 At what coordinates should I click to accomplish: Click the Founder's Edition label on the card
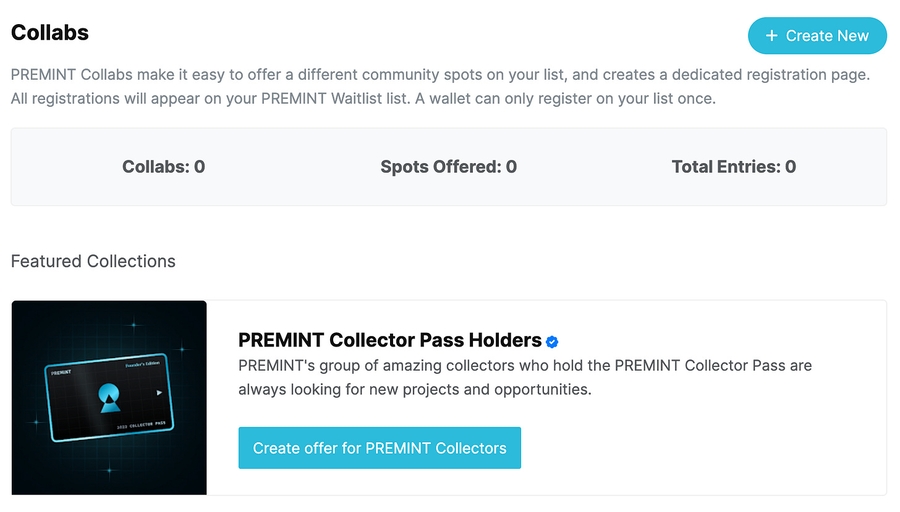coord(144,366)
